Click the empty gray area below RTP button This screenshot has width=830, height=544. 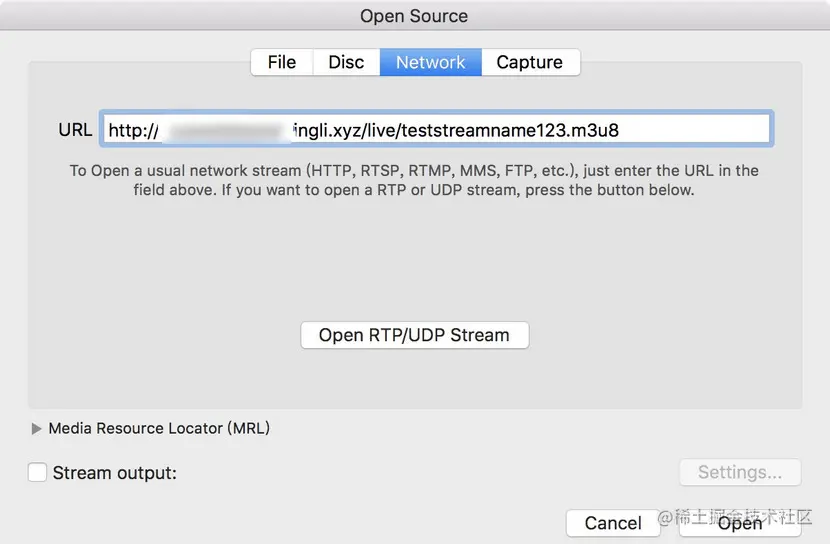point(414,378)
